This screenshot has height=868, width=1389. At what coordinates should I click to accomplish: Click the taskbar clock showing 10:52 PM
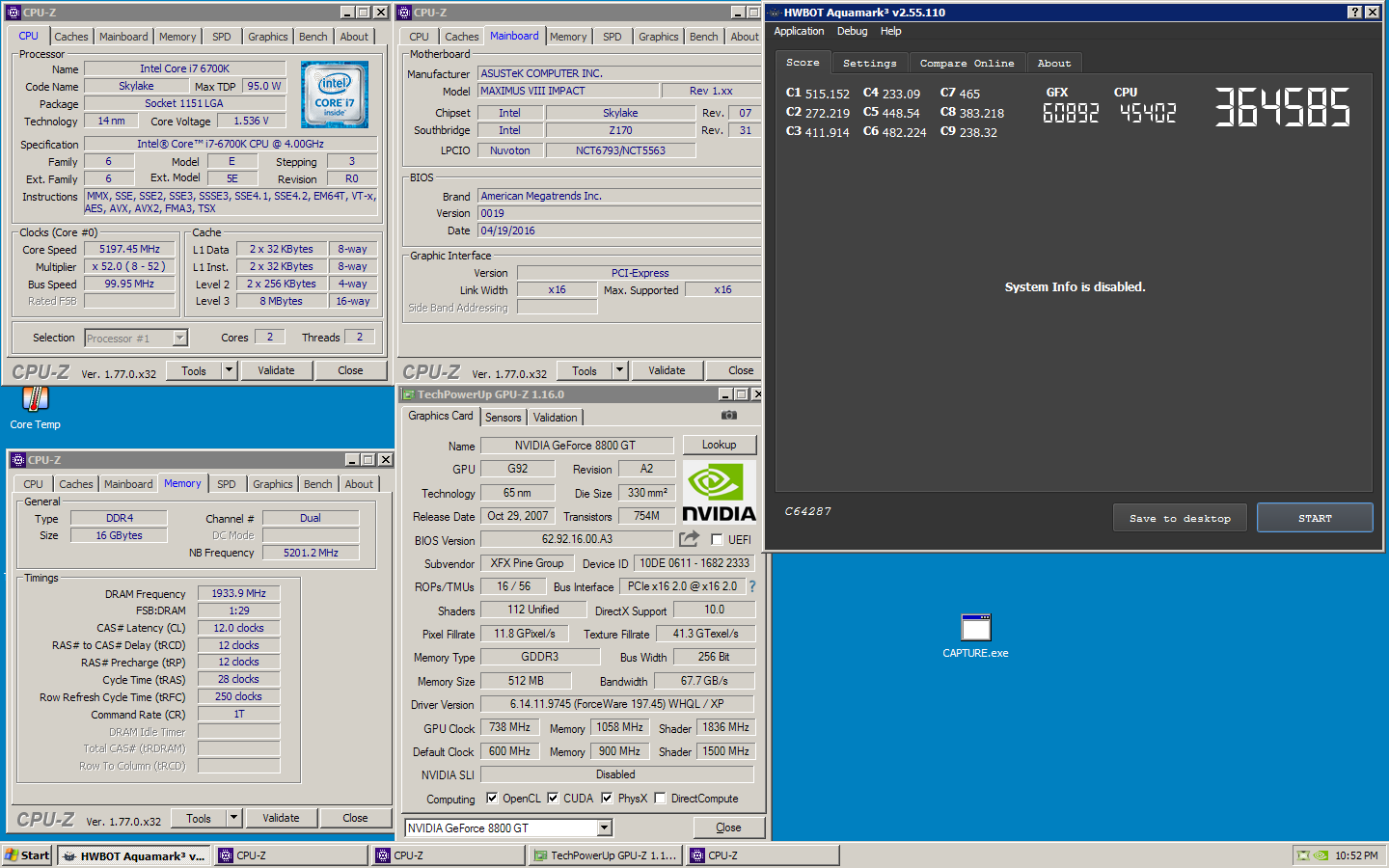coord(1356,855)
